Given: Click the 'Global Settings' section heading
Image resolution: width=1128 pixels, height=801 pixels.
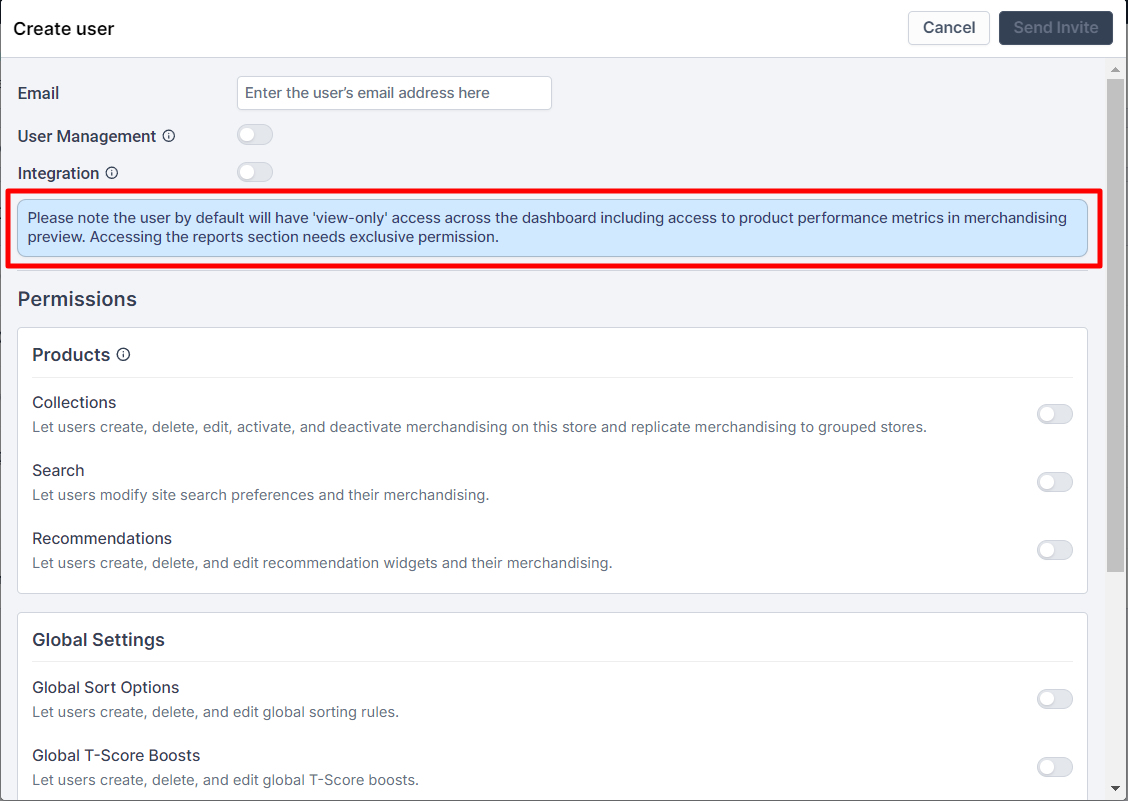Looking at the screenshot, I should [x=99, y=640].
